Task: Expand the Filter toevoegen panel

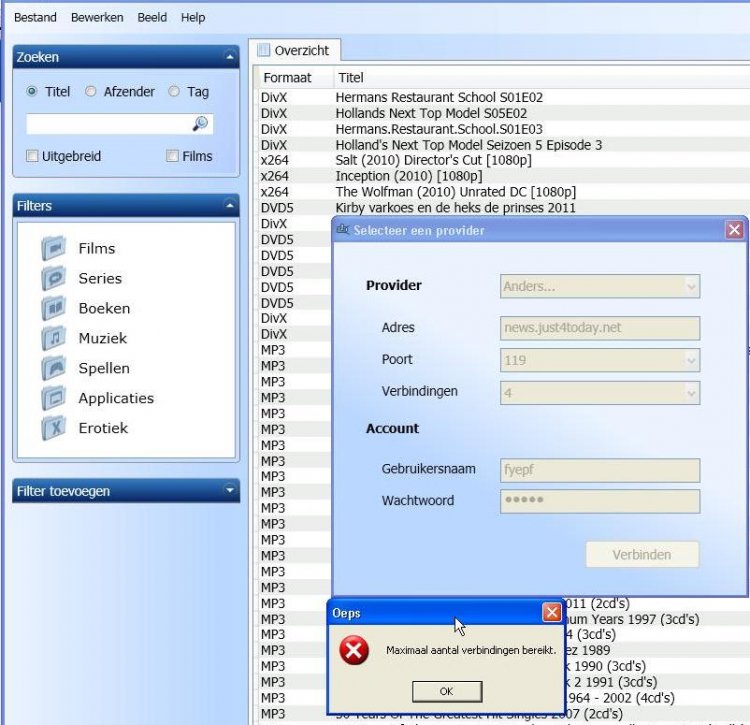Action: pos(230,491)
